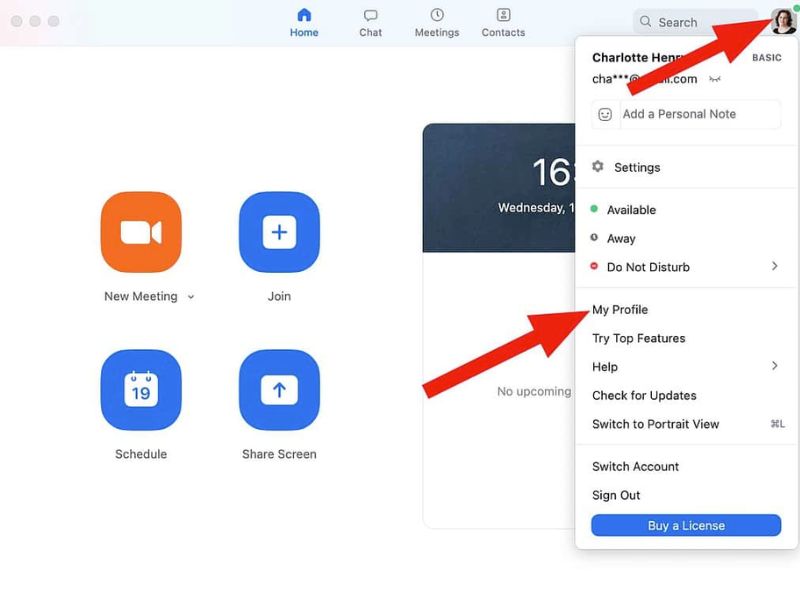Click the Charlotte name text
The image size is (800, 600).
(619, 58)
